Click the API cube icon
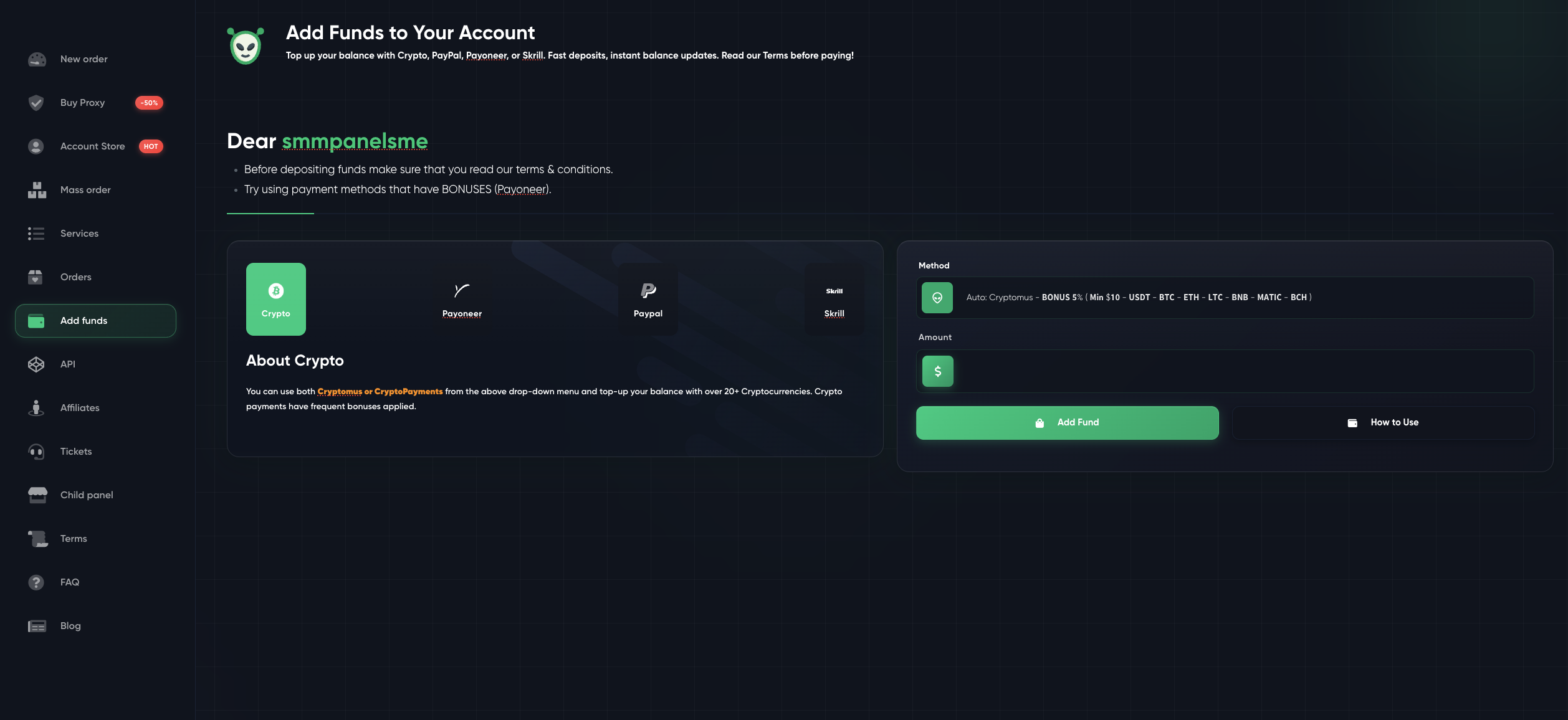Screen dimensions: 1568x720 36,364
